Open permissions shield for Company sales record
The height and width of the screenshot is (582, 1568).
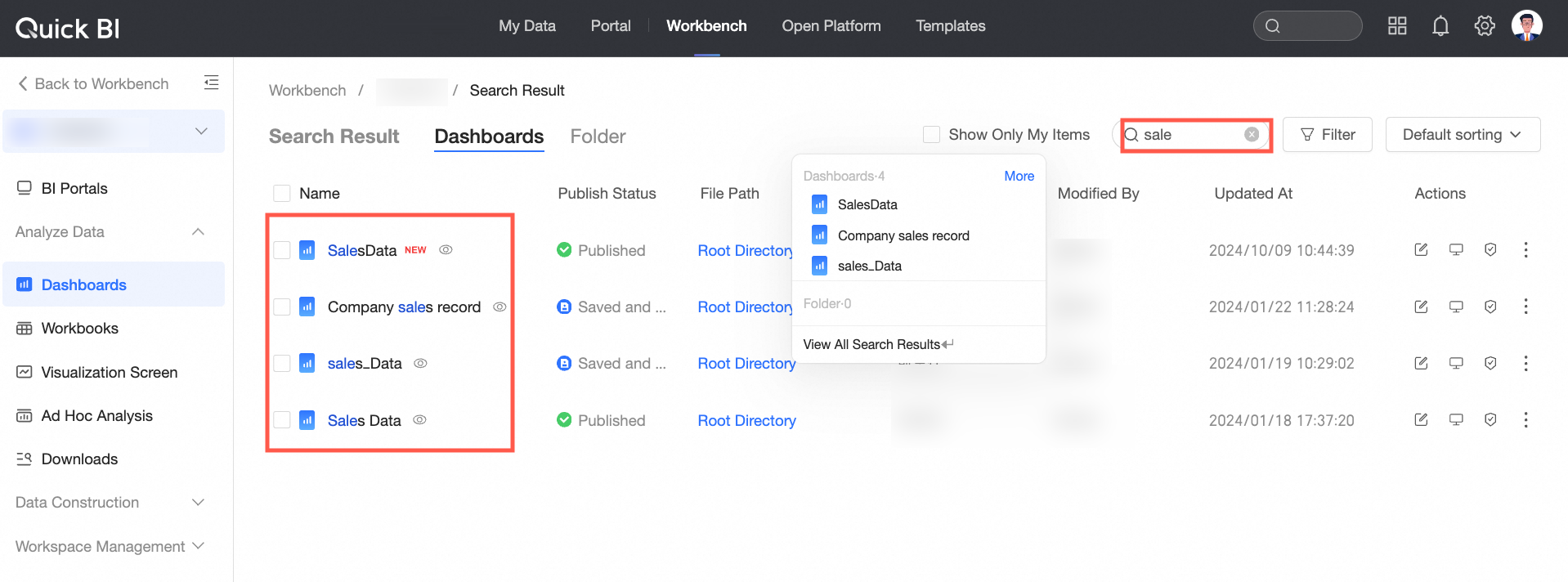pyautogui.click(x=1490, y=307)
